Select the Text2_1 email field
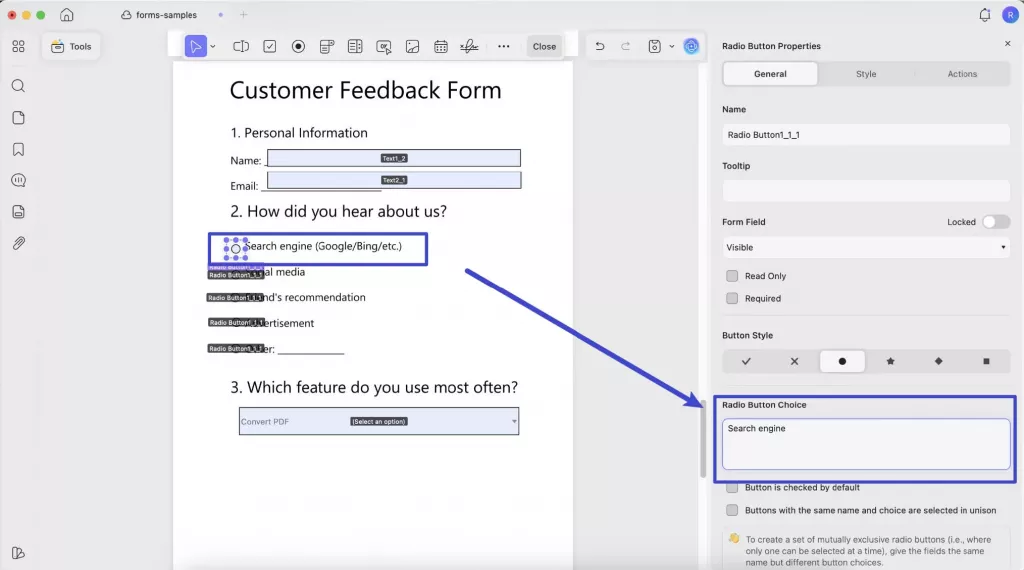The width and height of the screenshot is (1024, 570). 394,180
